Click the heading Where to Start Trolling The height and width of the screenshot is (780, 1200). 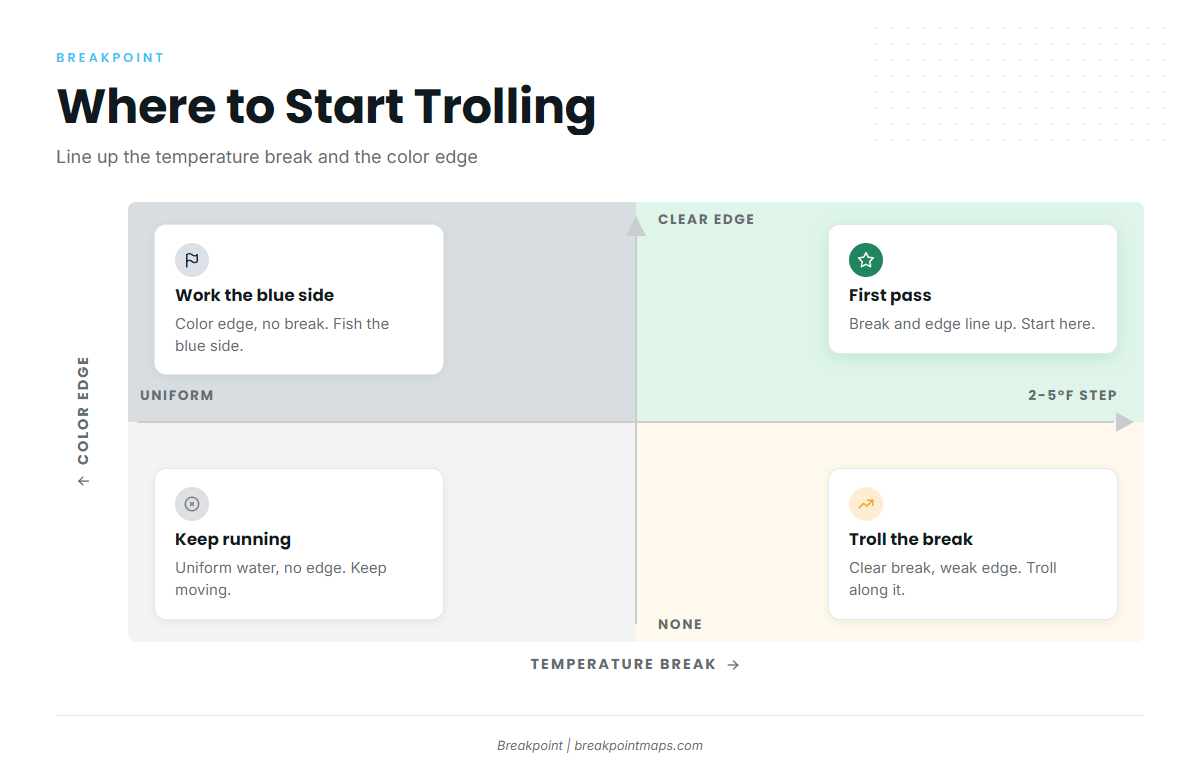click(x=326, y=106)
